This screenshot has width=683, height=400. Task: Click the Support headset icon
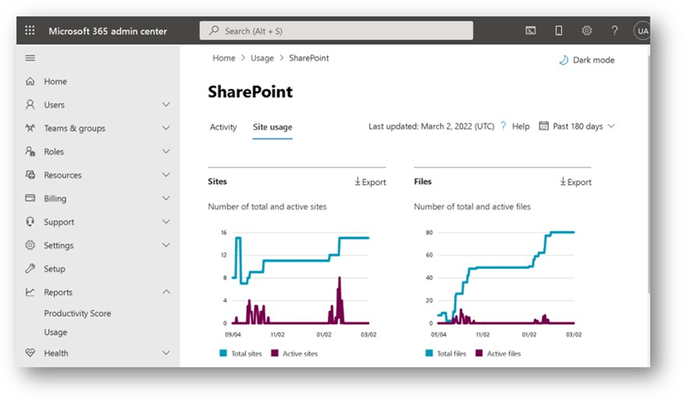(30, 222)
